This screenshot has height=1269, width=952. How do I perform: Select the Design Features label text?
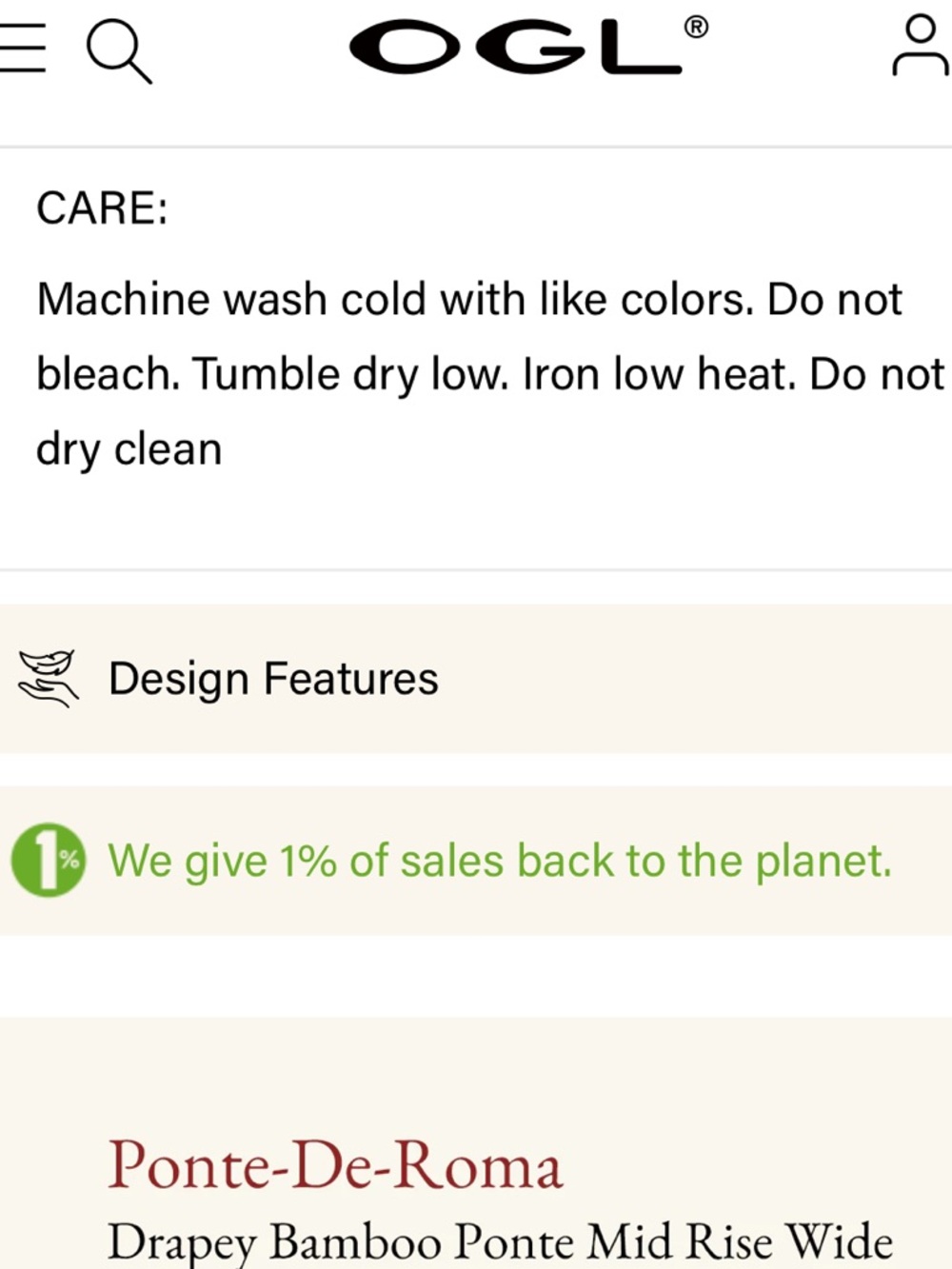(x=273, y=679)
